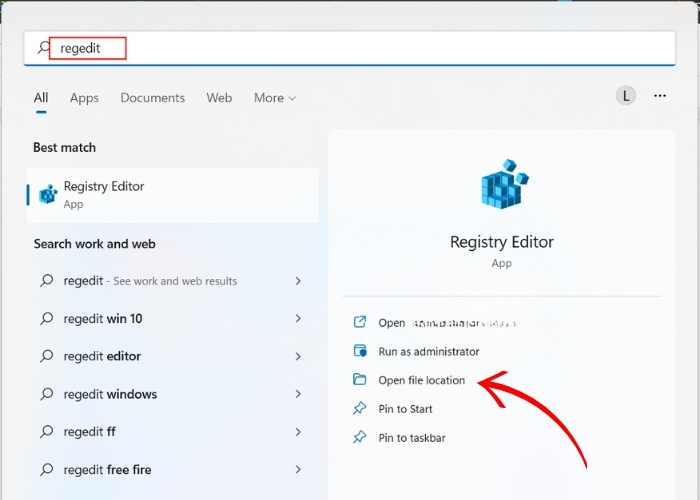
Task: Click the Pin to taskbar pin icon
Action: point(360,438)
